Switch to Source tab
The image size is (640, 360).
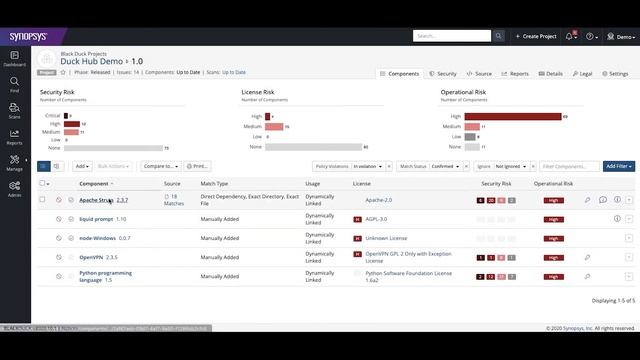479,74
